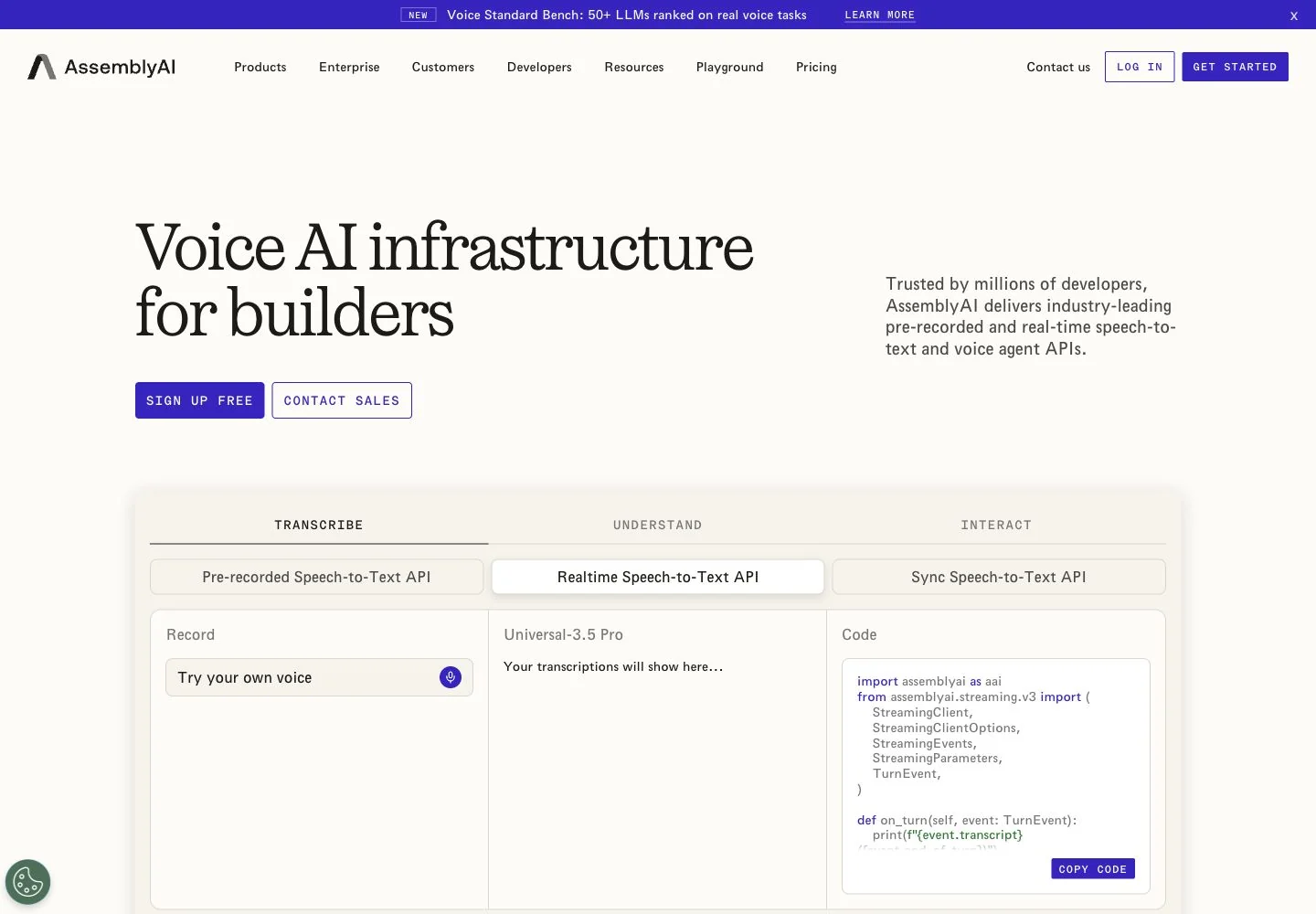Image resolution: width=1316 pixels, height=914 pixels.
Task: Click the CONTACT SALES button
Action: click(x=342, y=400)
